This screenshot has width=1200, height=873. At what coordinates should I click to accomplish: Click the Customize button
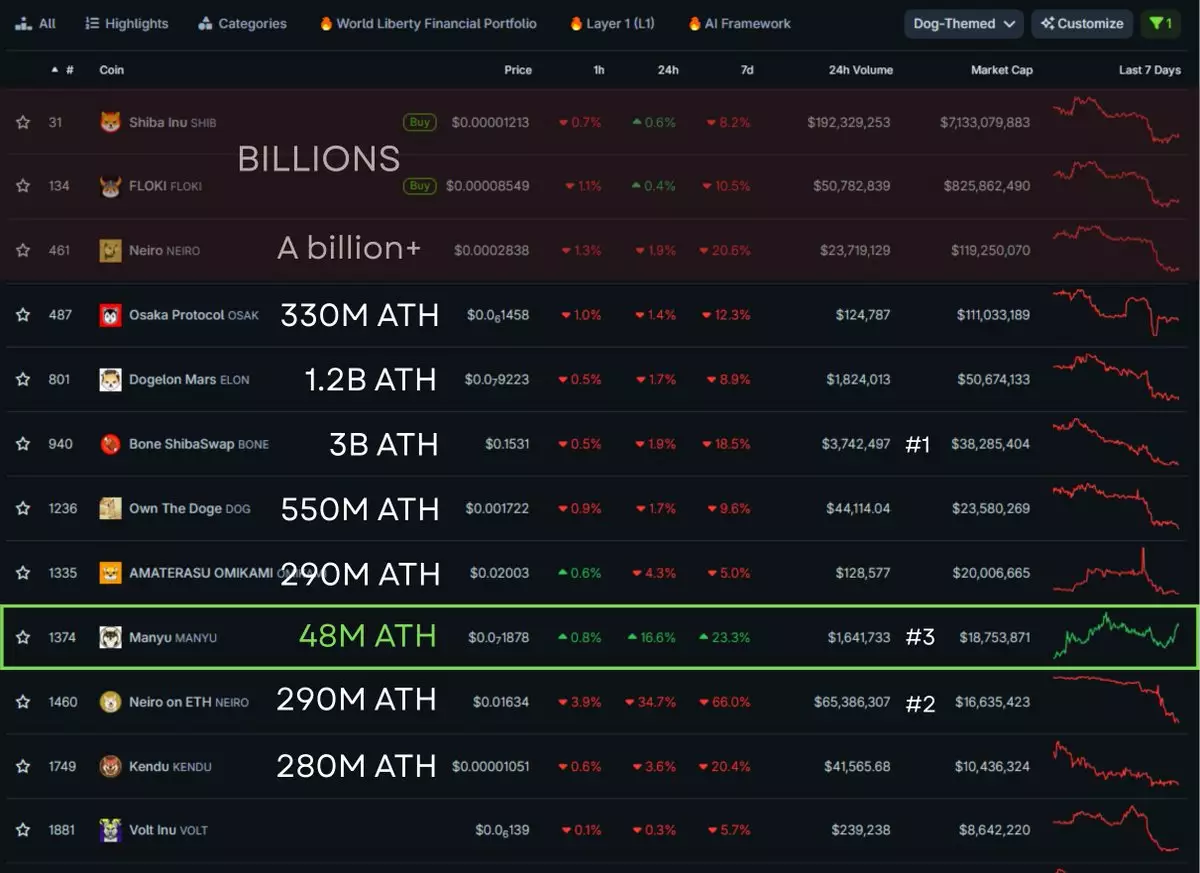pos(1082,23)
